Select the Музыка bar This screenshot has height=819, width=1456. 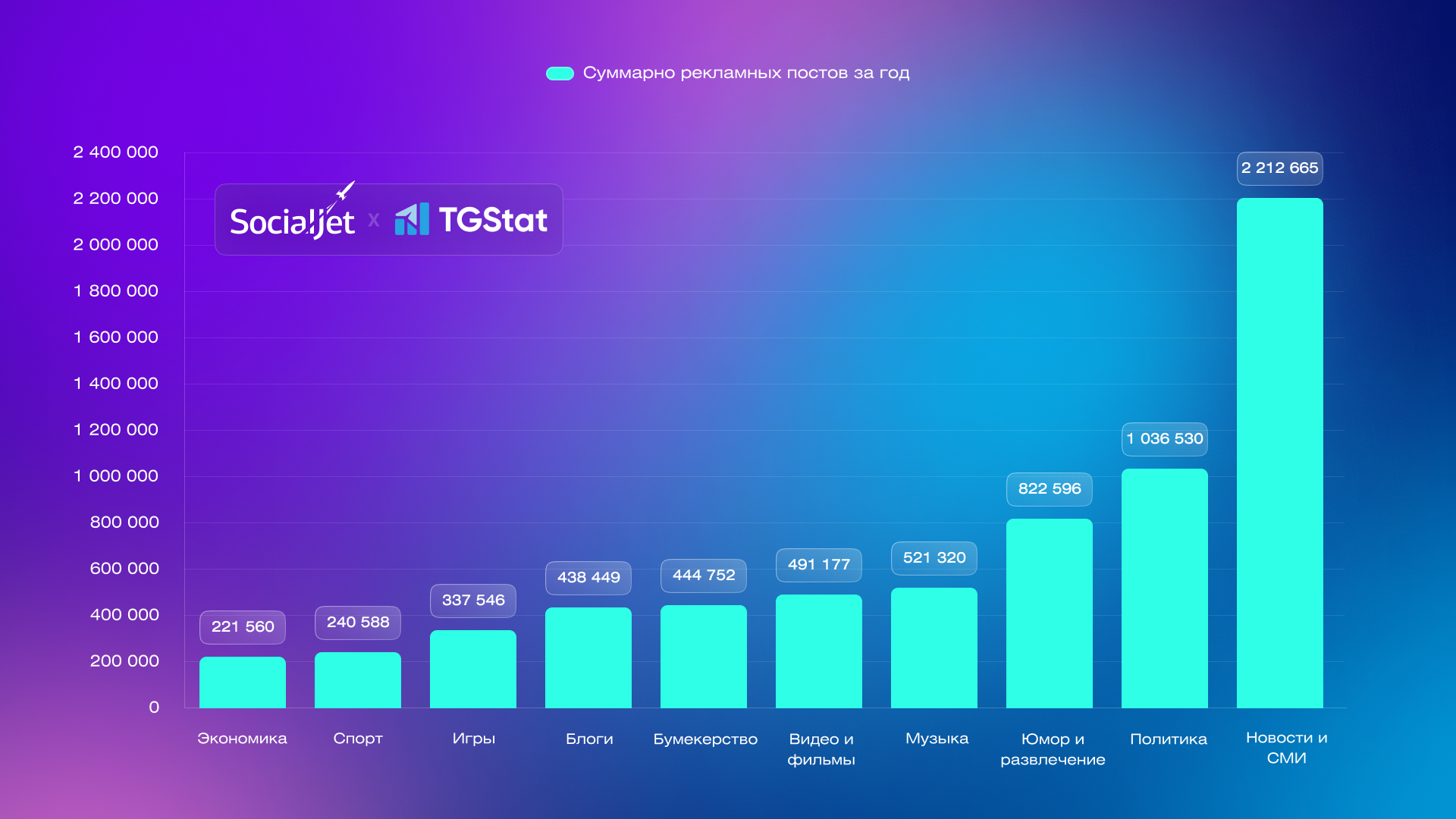point(934,648)
